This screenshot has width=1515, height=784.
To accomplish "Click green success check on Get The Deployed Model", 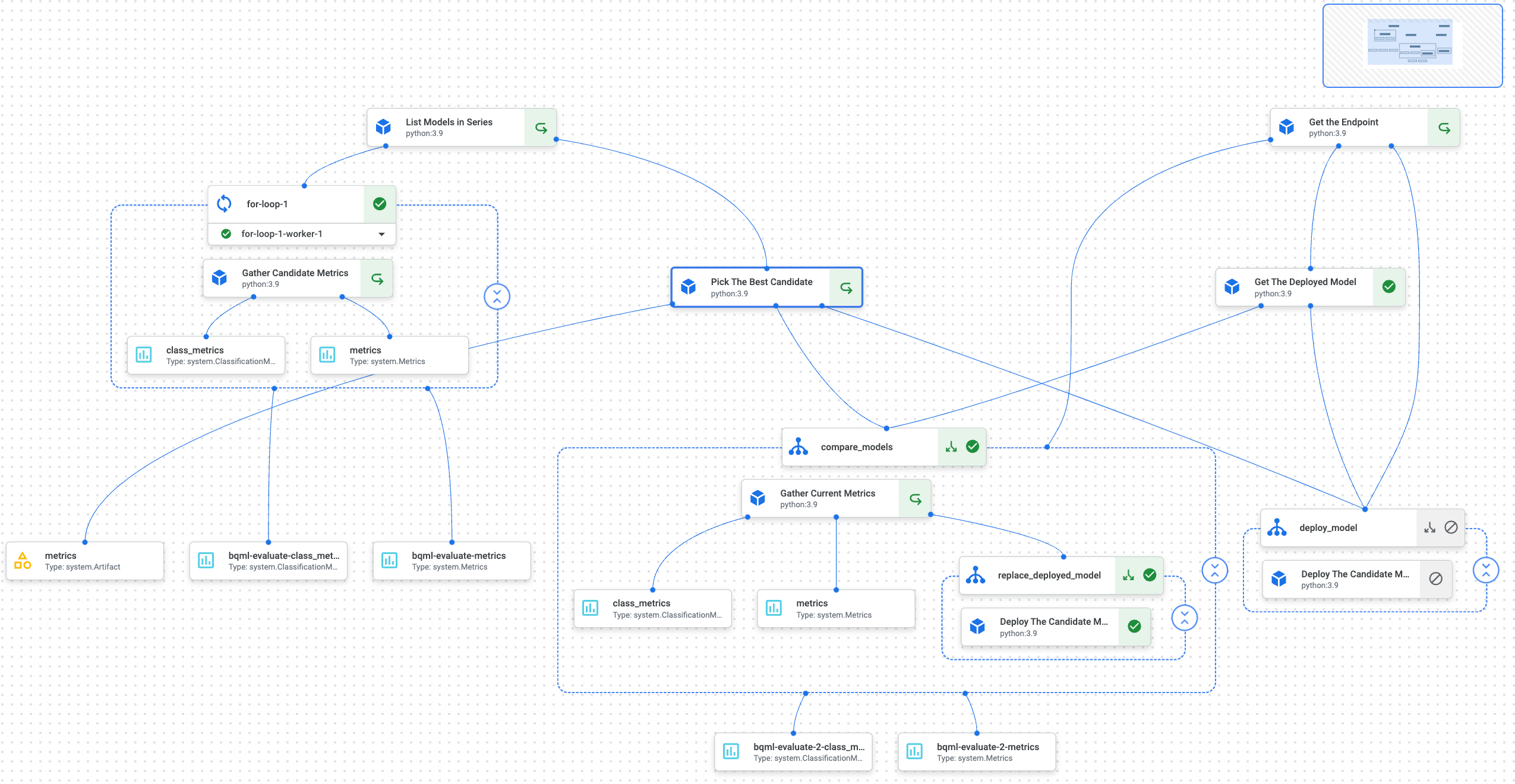I will [x=1388, y=287].
